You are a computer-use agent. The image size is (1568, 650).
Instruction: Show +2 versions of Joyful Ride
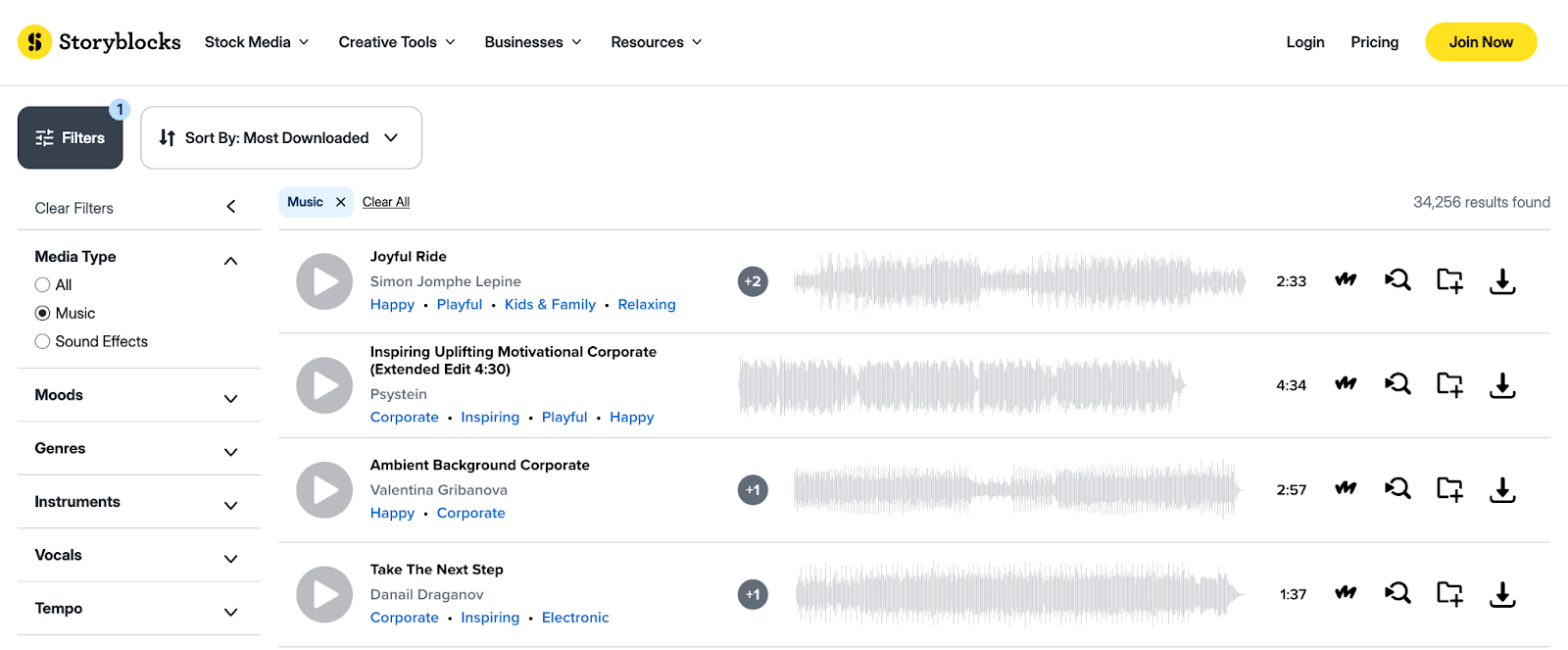(753, 281)
